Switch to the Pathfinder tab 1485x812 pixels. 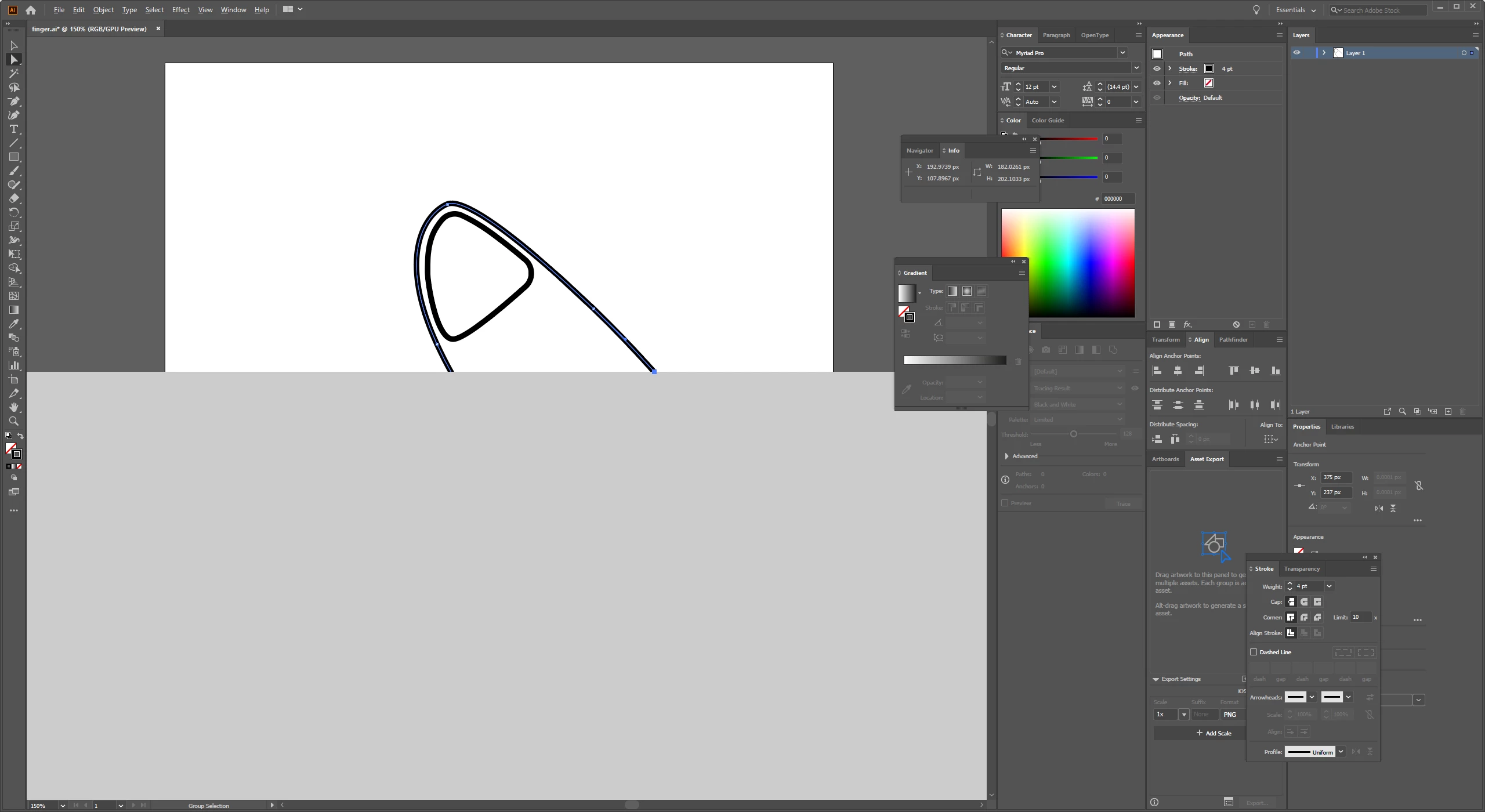pyautogui.click(x=1233, y=340)
